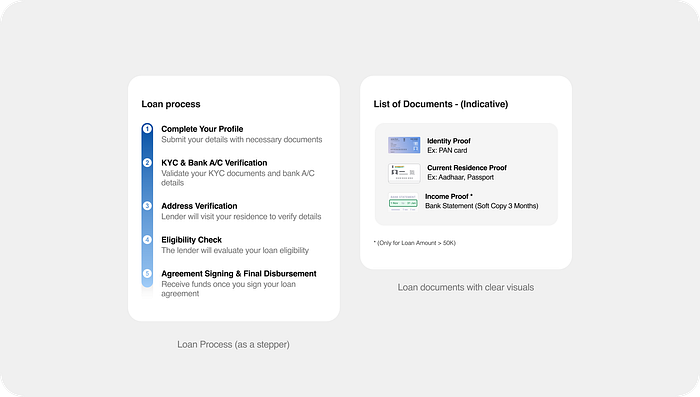Click step 4 circle in stepper
The height and width of the screenshot is (397, 700).
click(147, 240)
